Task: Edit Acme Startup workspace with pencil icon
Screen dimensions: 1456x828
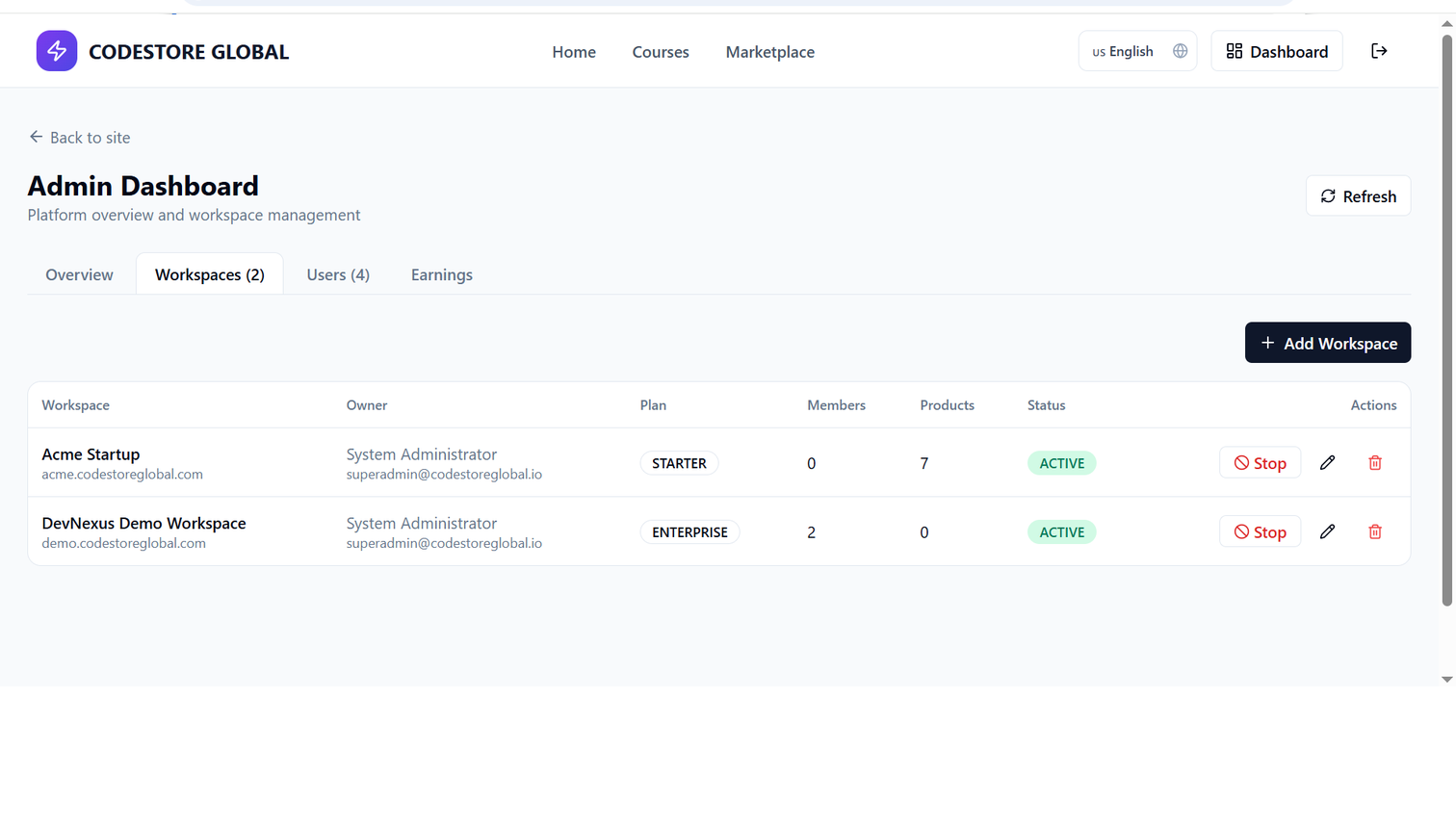Action: pyautogui.click(x=1327, y=463)
